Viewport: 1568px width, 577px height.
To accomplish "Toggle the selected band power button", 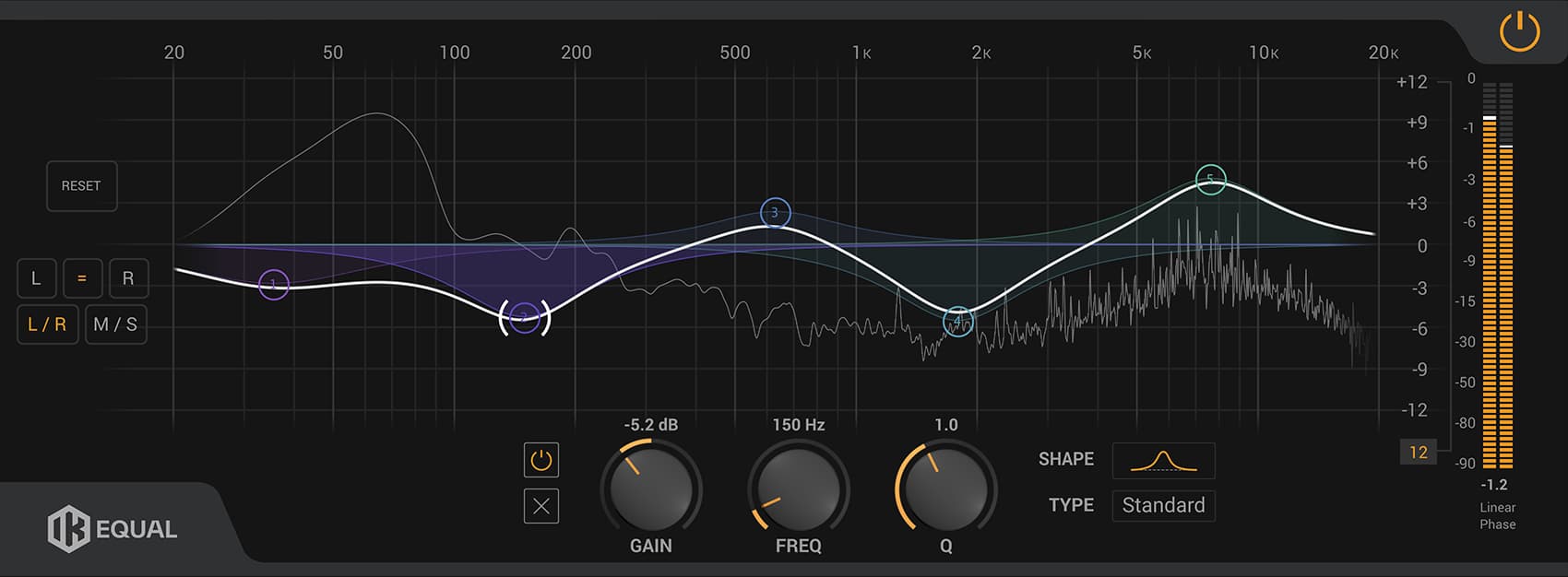I will 541,460.
